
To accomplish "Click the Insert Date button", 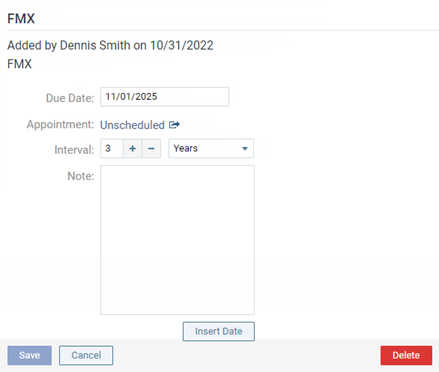I will [219, 331].
